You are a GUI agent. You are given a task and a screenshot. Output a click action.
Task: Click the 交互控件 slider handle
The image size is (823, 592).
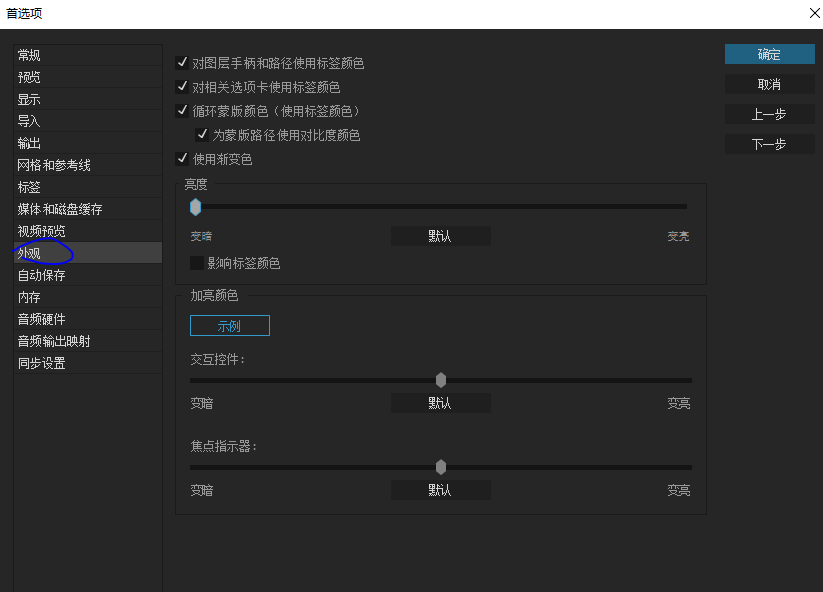tap(441, 380)
